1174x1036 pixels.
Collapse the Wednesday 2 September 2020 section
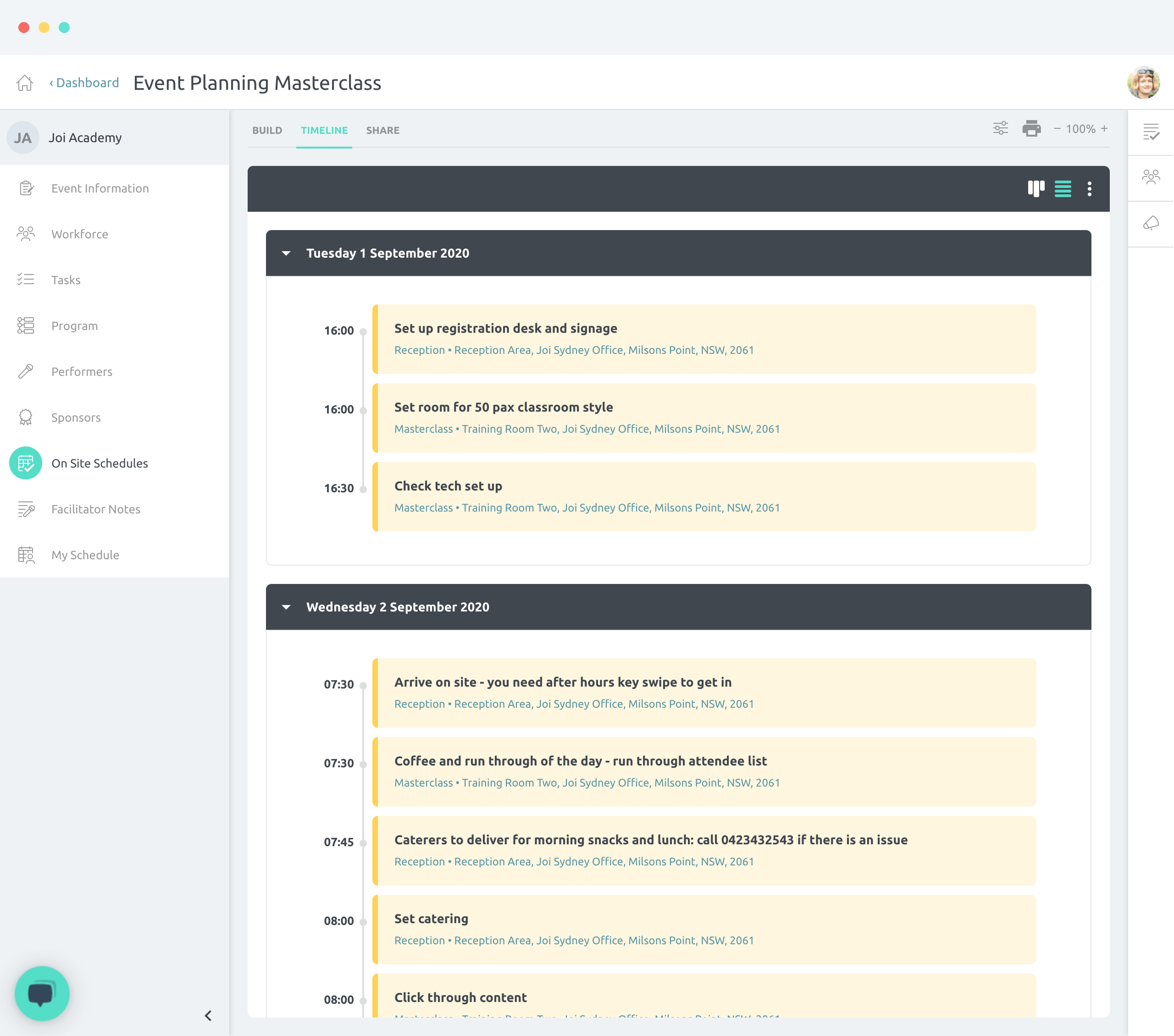pyautogui.click(x=286, y=607)
